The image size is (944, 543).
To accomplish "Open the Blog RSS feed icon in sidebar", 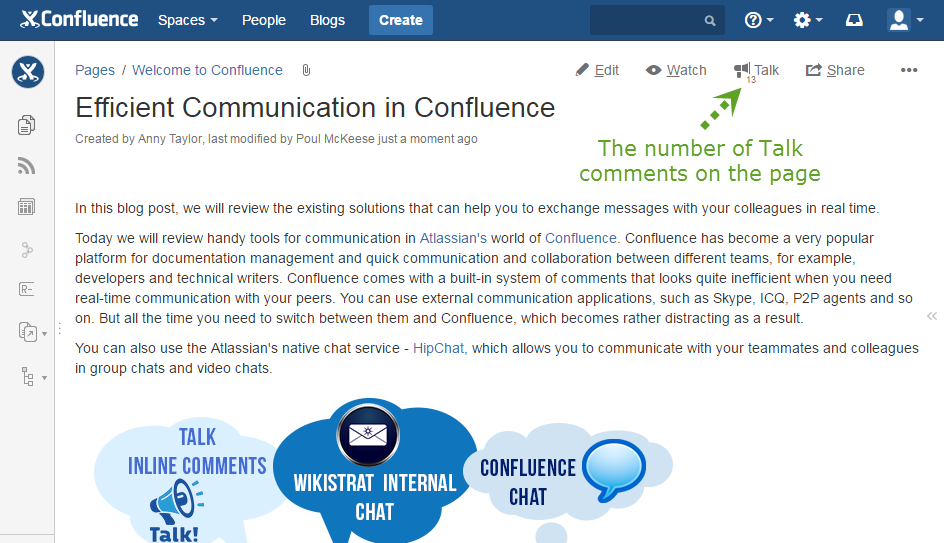I will click(x=27, y=166).
